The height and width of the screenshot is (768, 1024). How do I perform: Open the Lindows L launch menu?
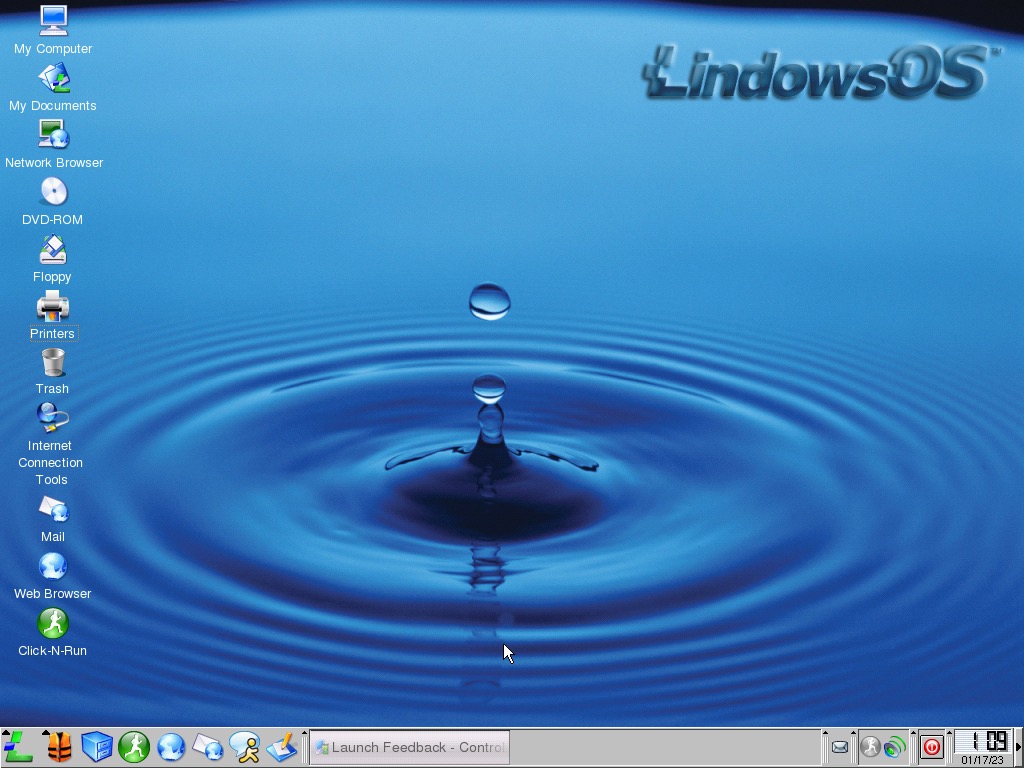point(19,748)
